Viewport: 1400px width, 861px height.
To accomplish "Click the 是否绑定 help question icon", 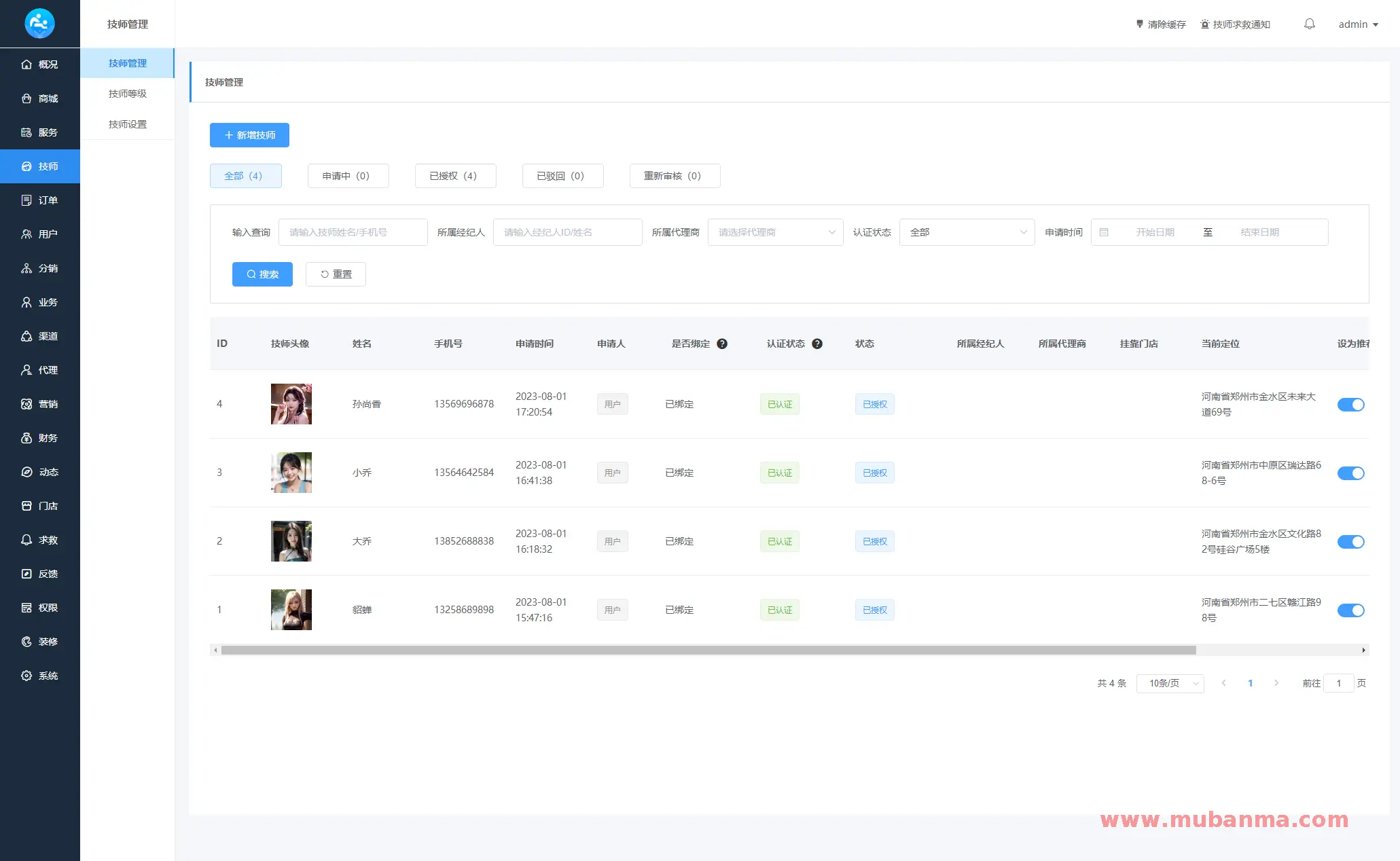I will [x=722, y=344].
